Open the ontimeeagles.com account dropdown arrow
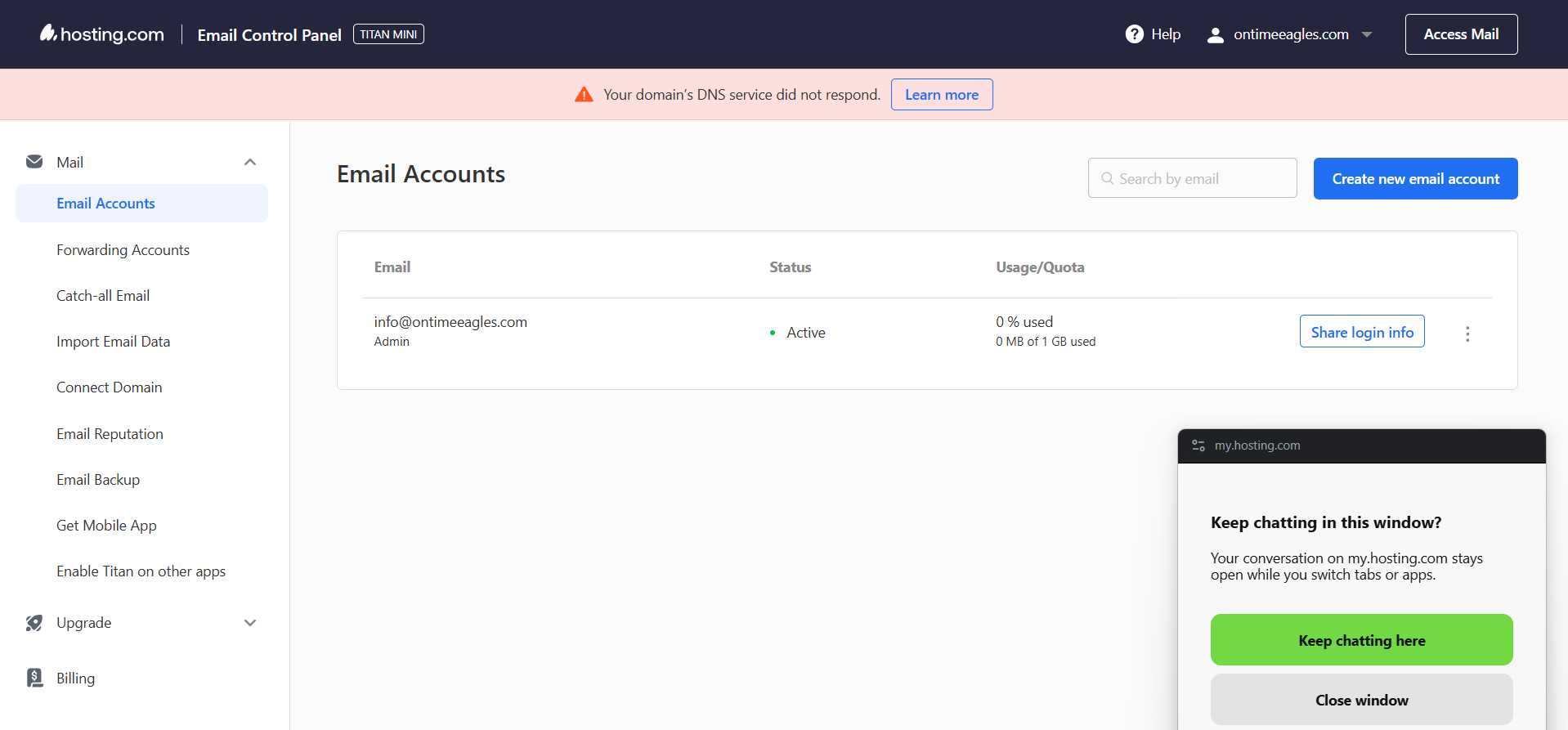Screen dimensions: 1568x730 tap(1367, 35)
